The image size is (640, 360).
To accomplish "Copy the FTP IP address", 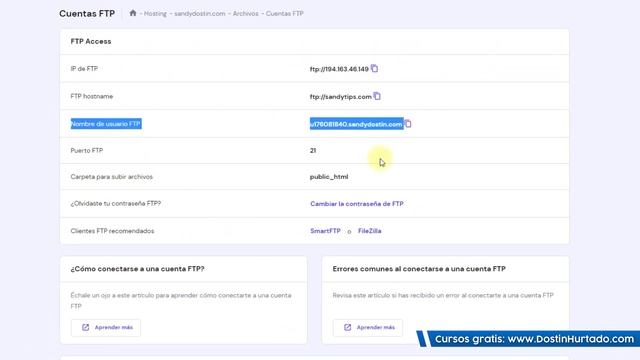I will coord(374,69).
